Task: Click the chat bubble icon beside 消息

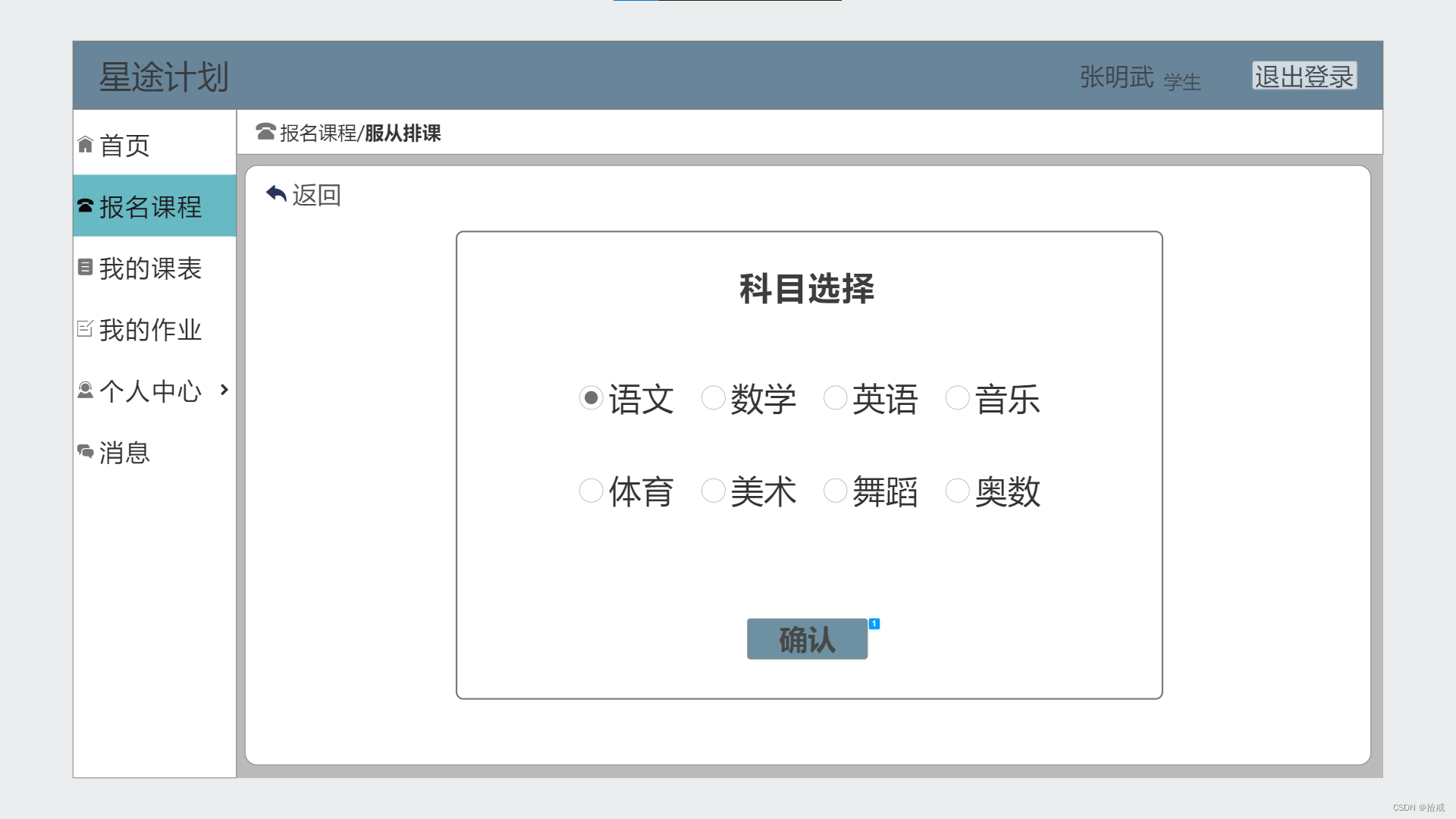Action: (85, 452)
